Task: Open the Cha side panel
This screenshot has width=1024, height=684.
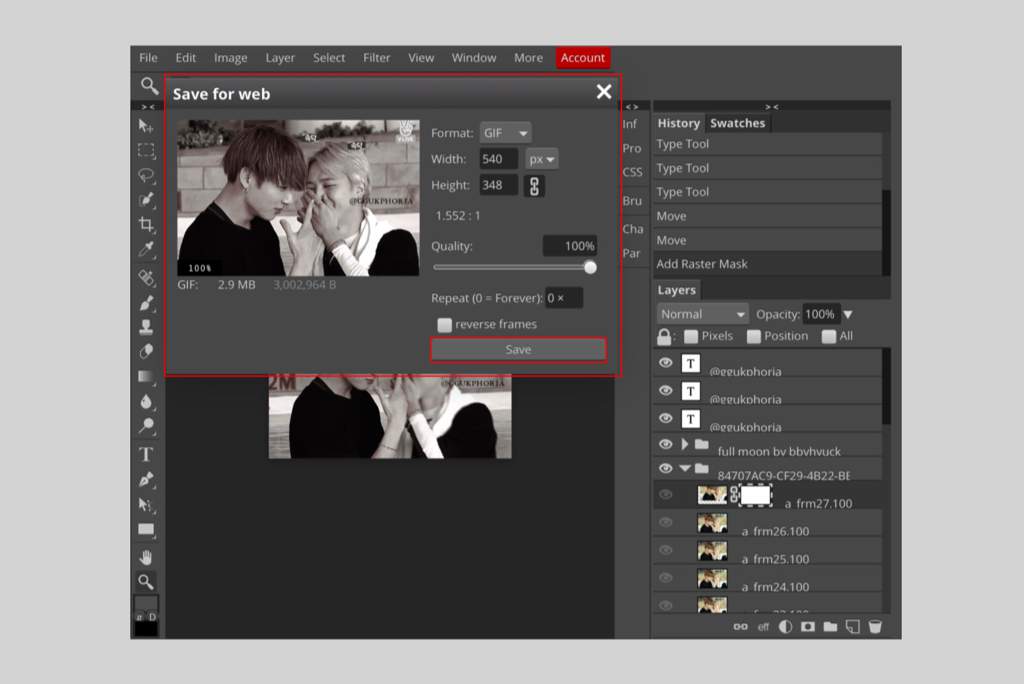Action: click(x=632, y=229)
